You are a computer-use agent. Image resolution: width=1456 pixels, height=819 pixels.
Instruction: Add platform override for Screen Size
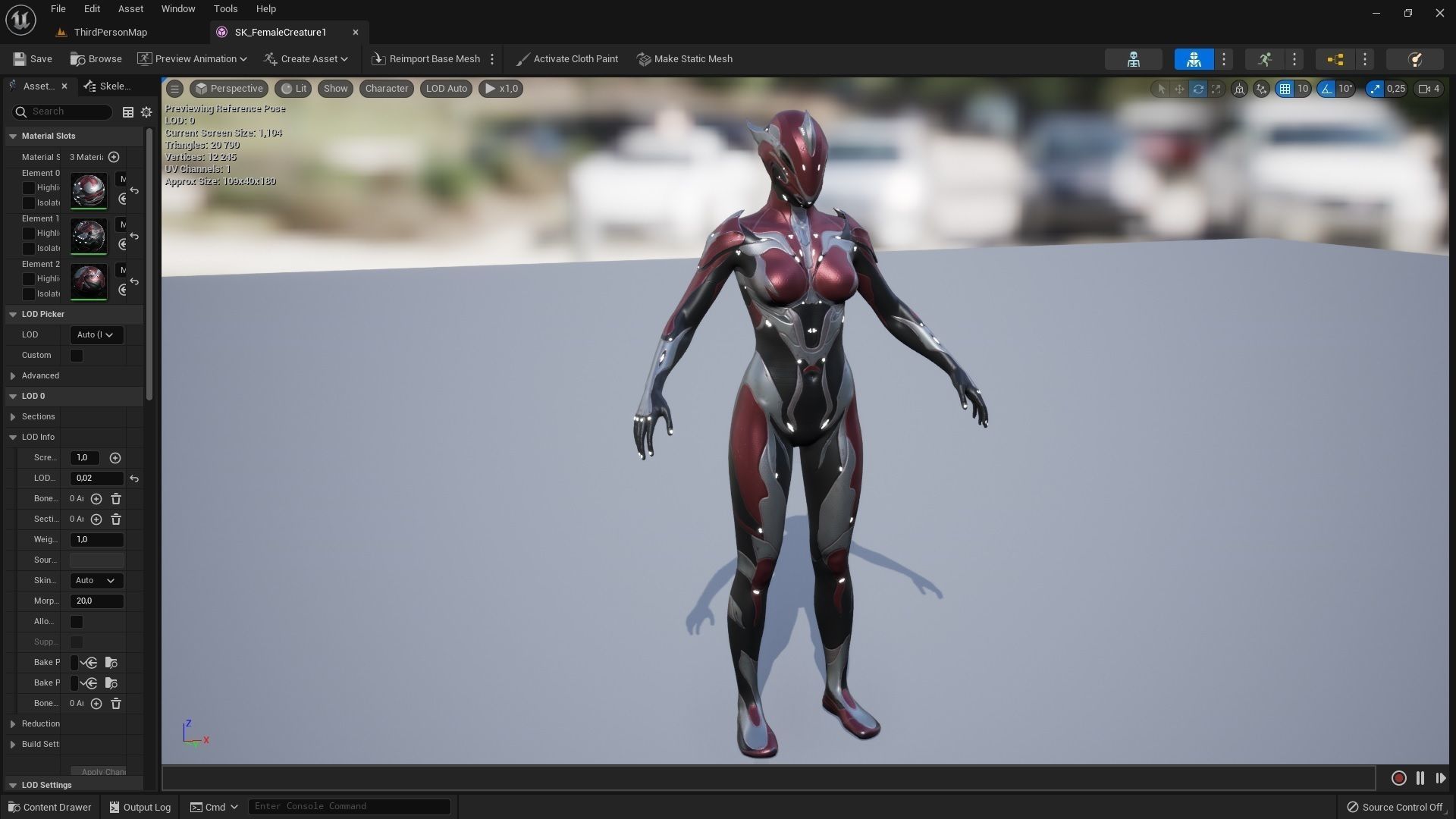(115, 458)
